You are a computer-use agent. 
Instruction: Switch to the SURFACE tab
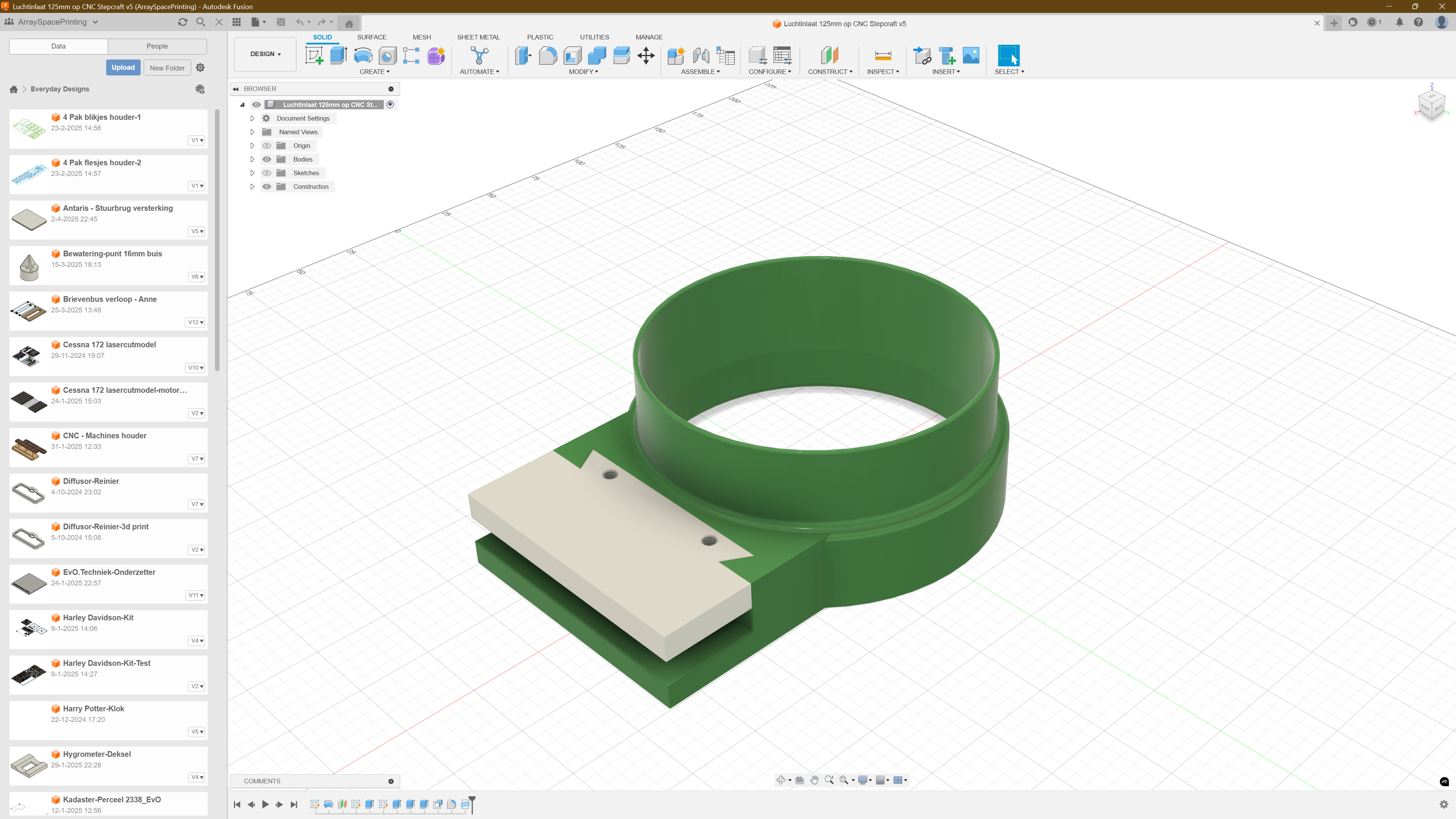coord(371,37)
